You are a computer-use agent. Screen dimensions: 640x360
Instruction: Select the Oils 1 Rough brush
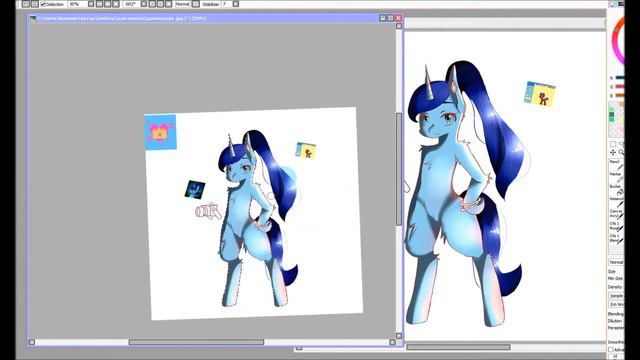pyautogui.click(x=616, y=226)
